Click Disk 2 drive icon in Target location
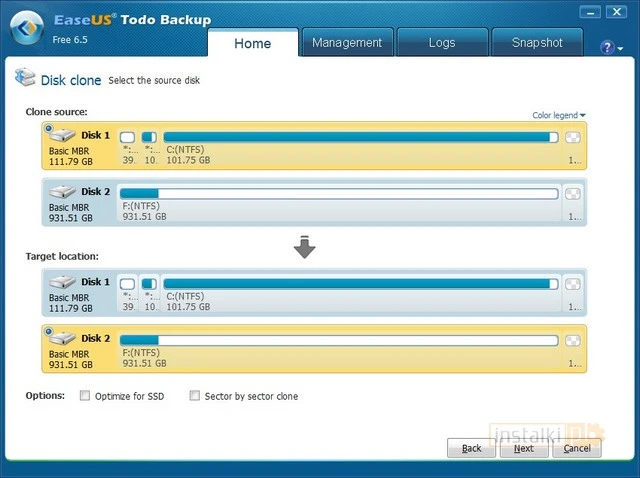Image resolution: width=640 pixels, height=478 pixels. coord(63,338)
